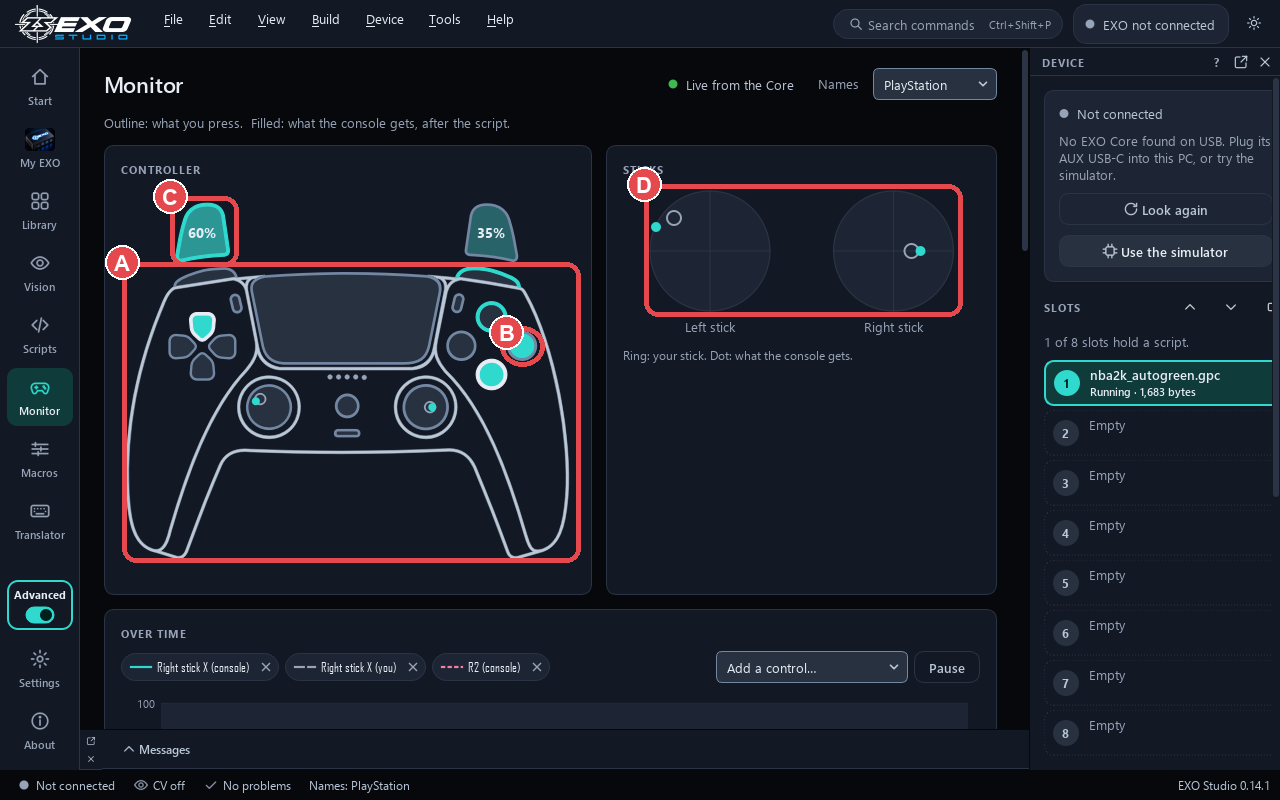
Task: Click Use the simulator
Action: (1165, 252)
